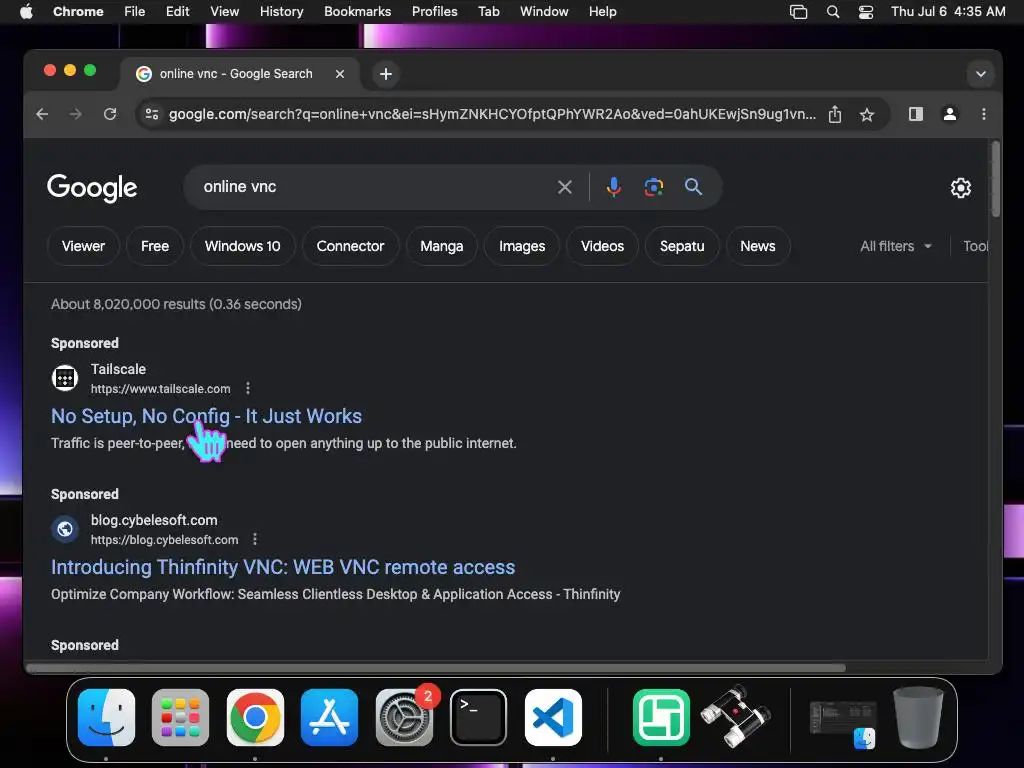This screenshot has width=1024, height=768.
Task: Open screen mirroring icon in menu bar
Action: [798, 12]
